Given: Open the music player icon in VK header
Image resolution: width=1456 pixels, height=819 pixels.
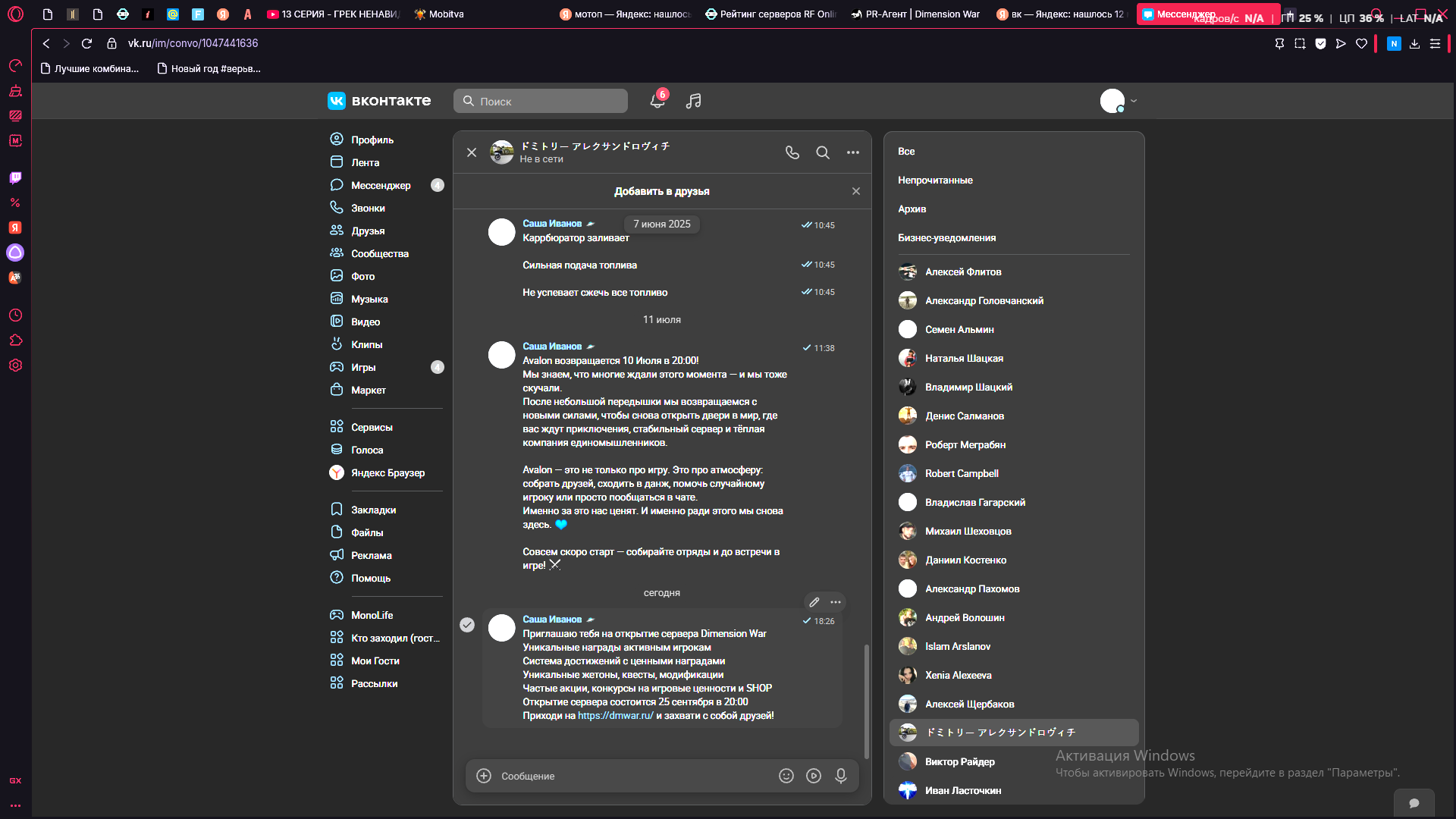Looking at the screenshot, I should [x=693, y=101].
